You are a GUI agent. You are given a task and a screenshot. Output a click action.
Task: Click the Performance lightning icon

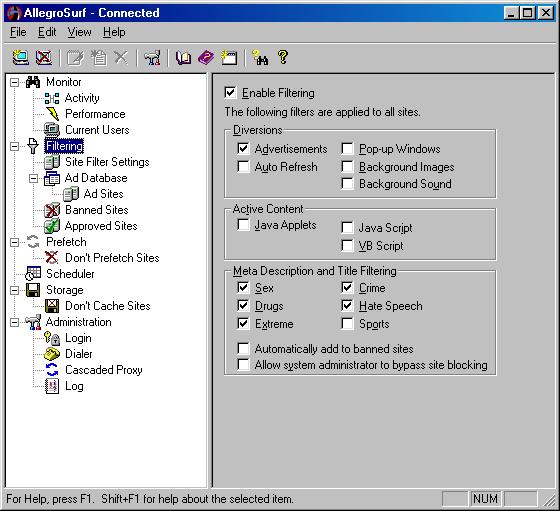pos(52,114)
